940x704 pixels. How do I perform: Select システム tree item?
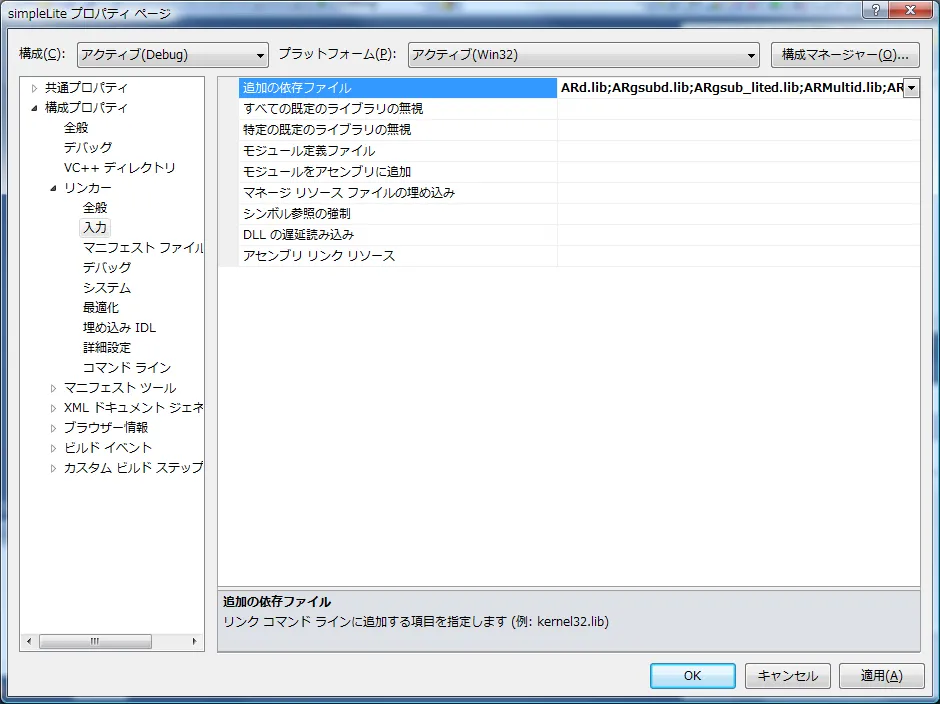pos(107,288)
